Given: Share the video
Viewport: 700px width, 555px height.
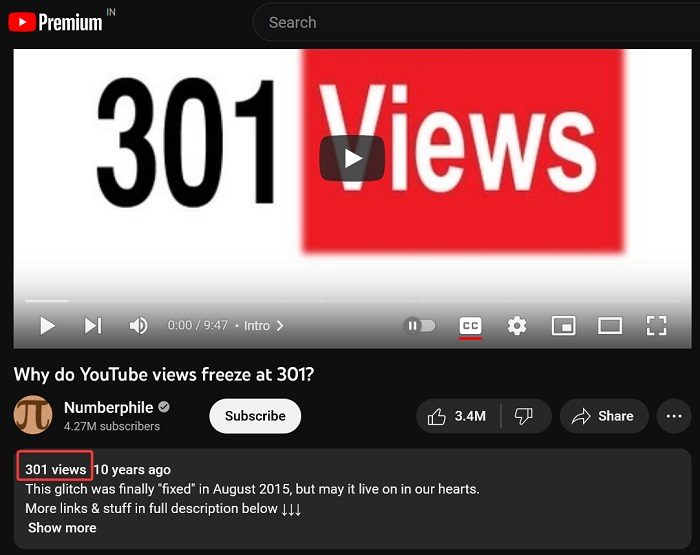Looking at the screenshot, I should click(604, 416).
